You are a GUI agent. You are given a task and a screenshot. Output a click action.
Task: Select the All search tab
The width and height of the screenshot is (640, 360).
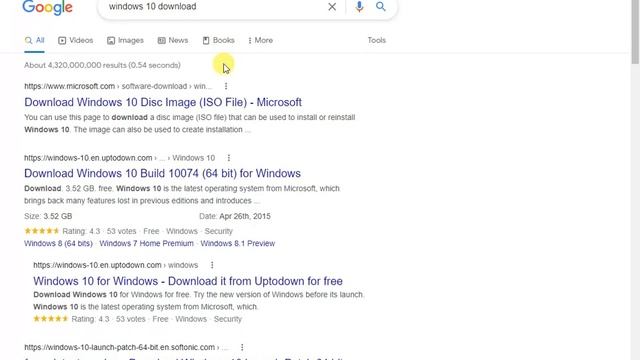pos(34,40)
